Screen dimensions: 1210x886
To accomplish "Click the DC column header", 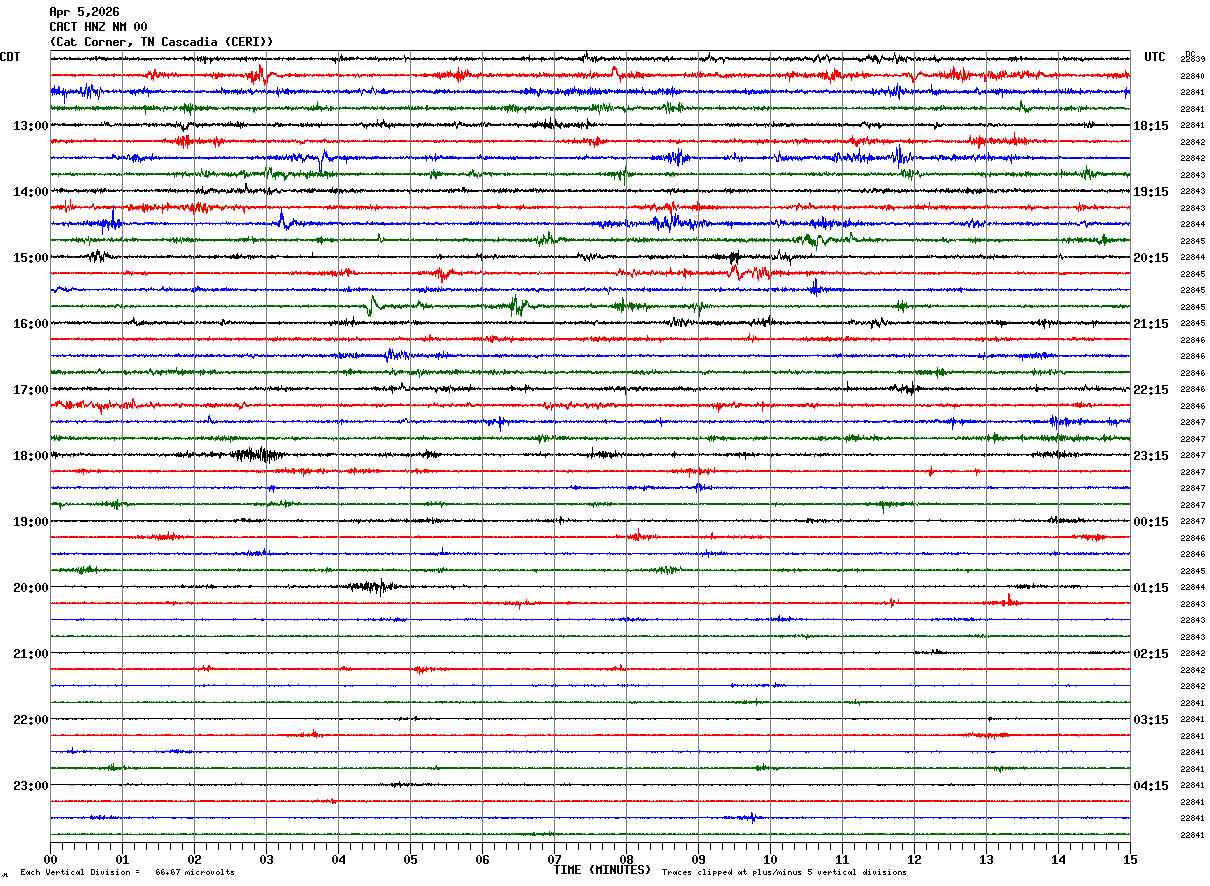I will click(1190, 53).
